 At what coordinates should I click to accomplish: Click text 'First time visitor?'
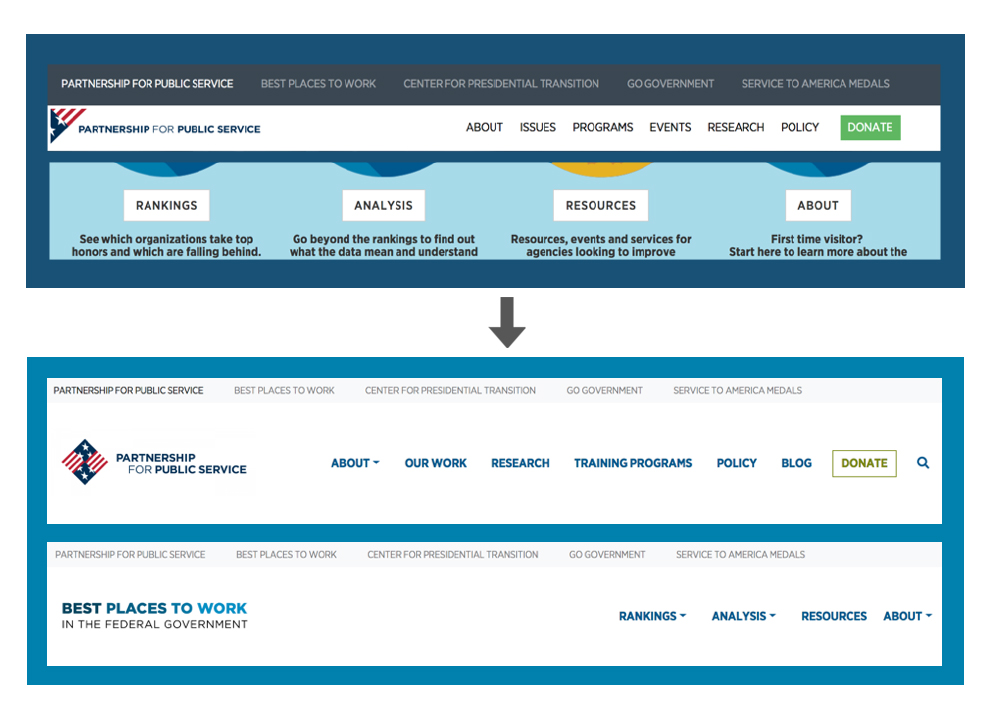pos(817,239)
